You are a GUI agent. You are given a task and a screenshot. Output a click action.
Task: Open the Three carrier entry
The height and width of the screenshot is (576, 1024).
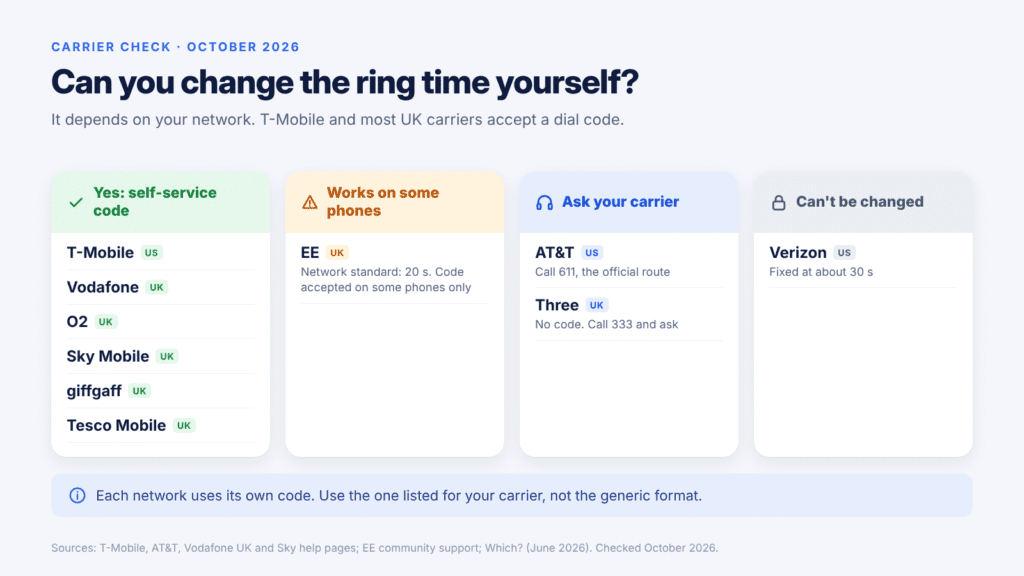[629, 314]
